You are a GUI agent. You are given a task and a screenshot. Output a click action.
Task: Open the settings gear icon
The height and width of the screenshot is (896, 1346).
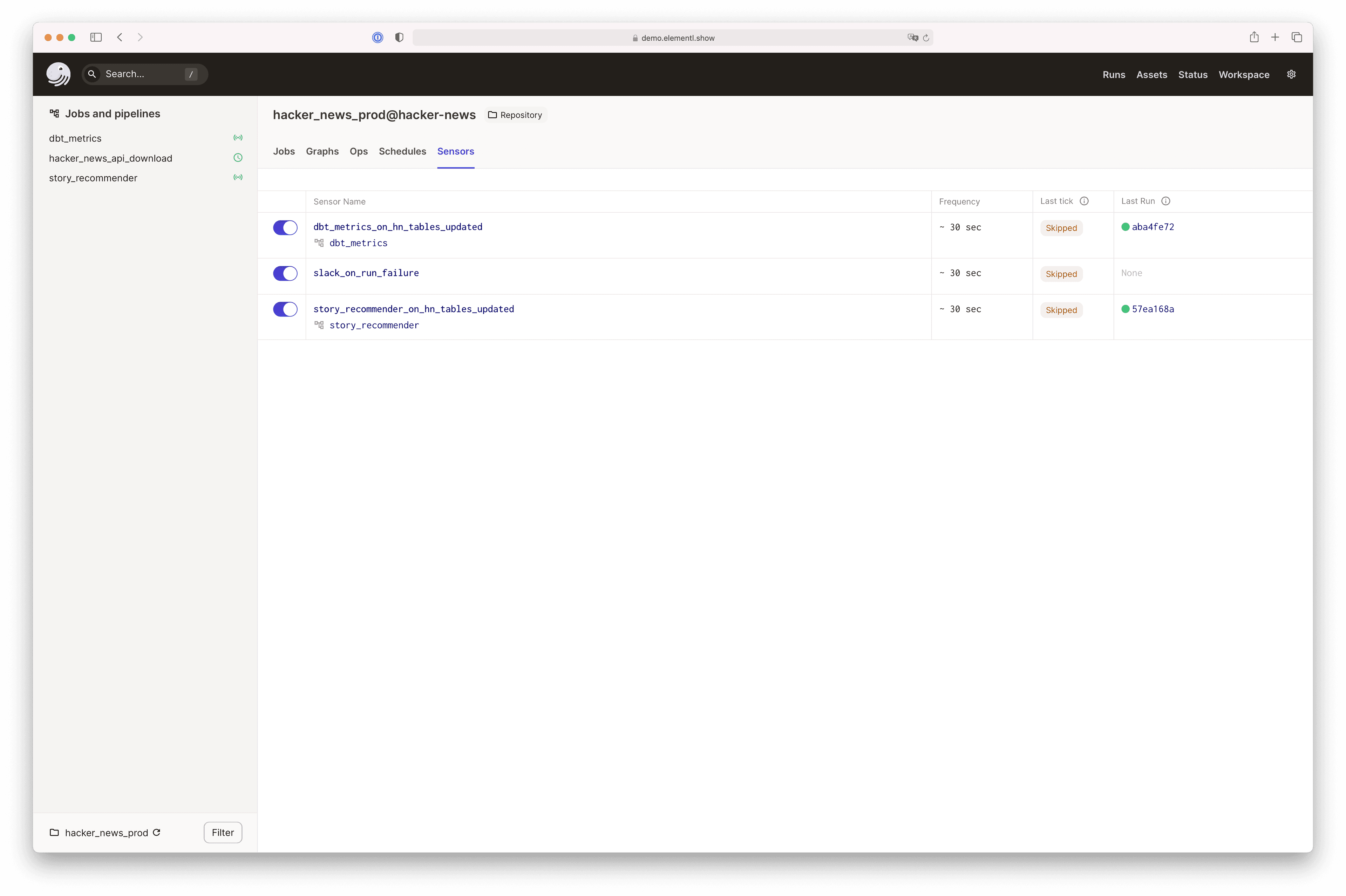pos(1291,74)
